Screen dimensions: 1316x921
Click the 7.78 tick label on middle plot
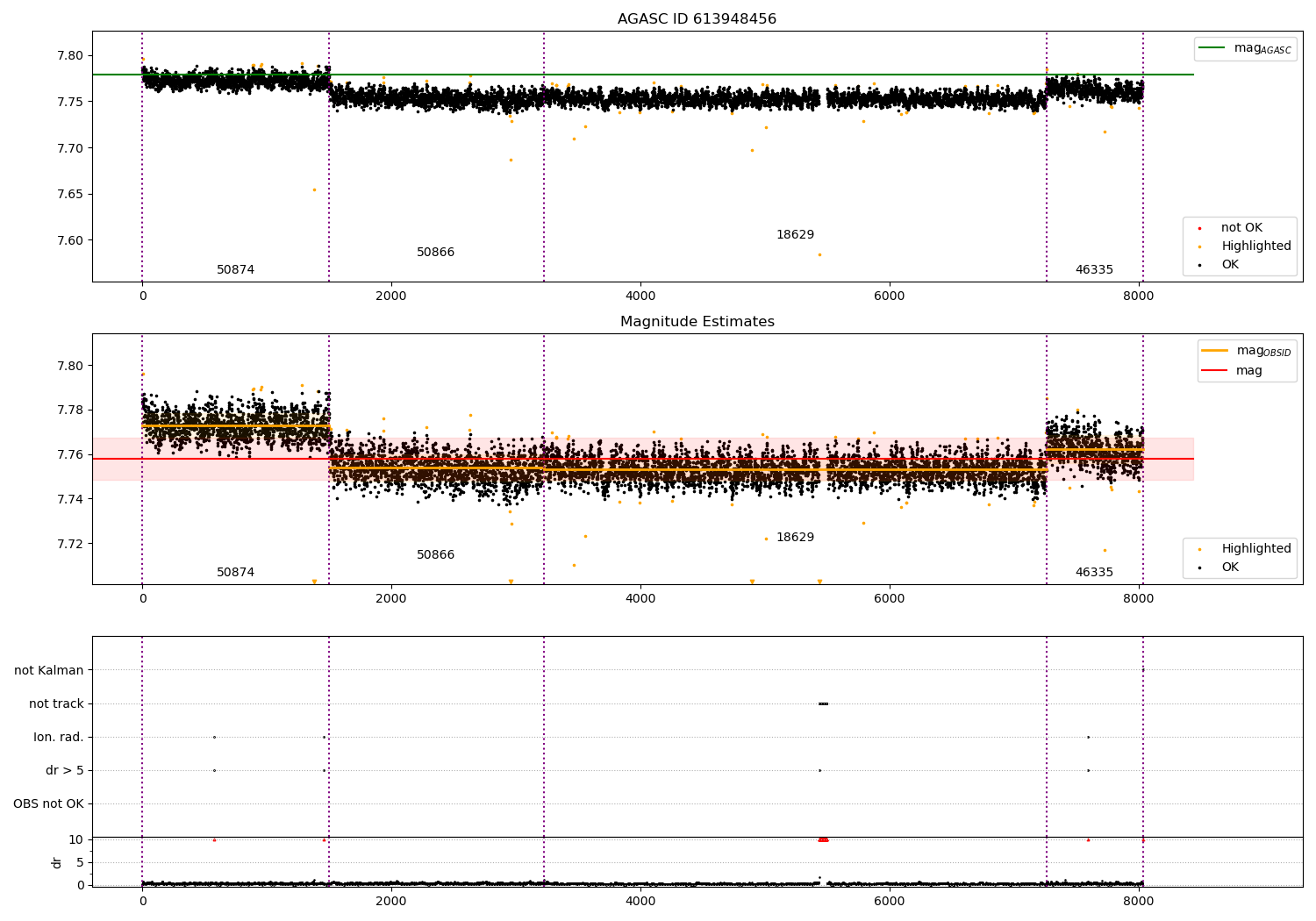click(x=70, y=411)
